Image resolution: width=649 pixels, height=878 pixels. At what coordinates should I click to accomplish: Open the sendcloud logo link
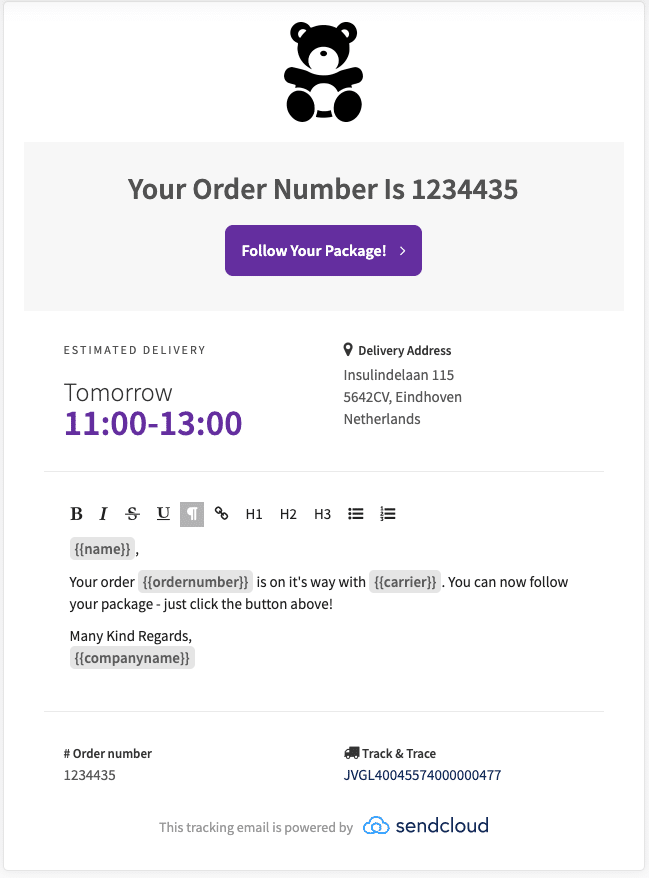tap(426, 825)
